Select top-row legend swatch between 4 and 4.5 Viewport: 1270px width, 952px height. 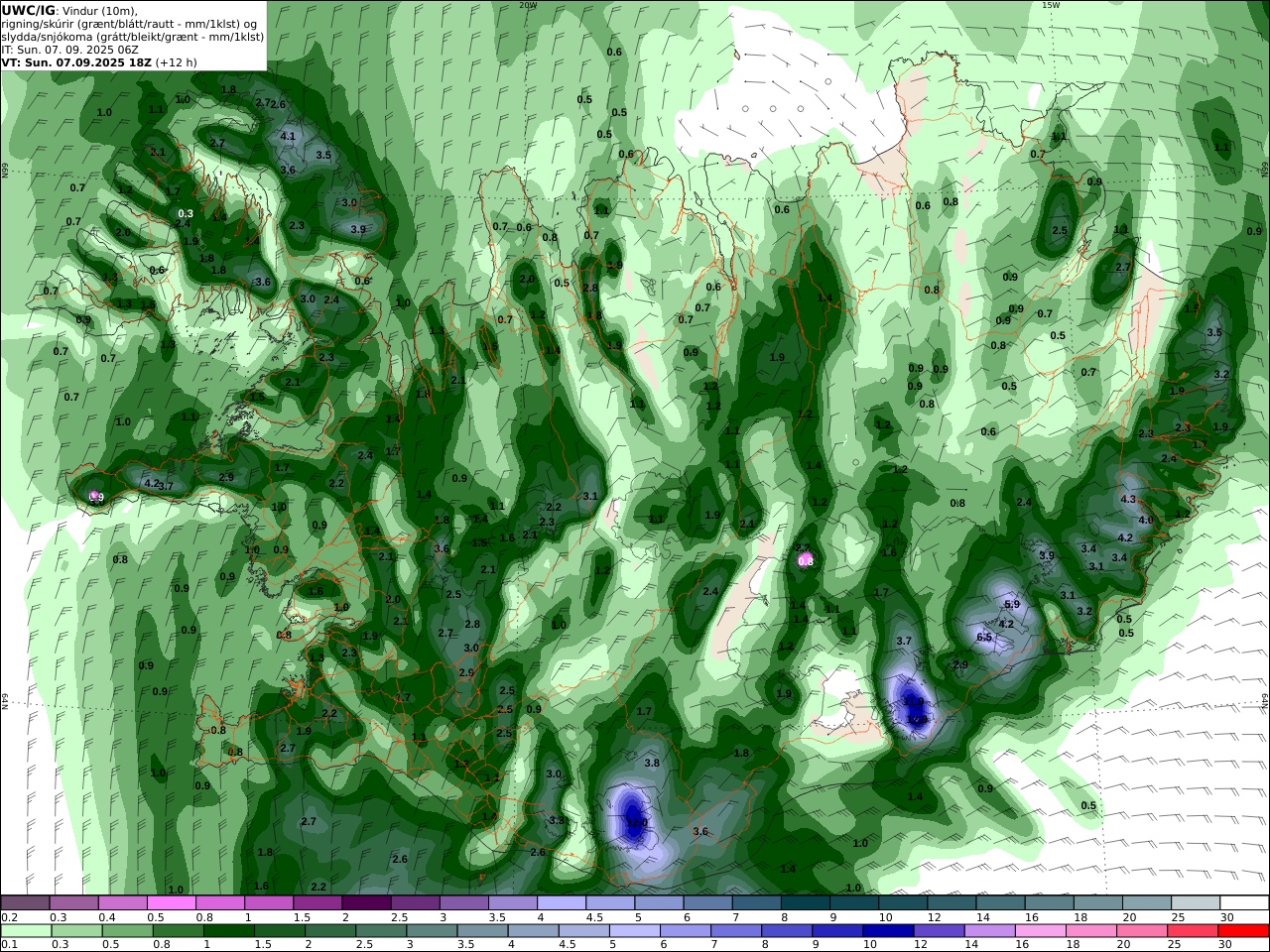point(561,902)
